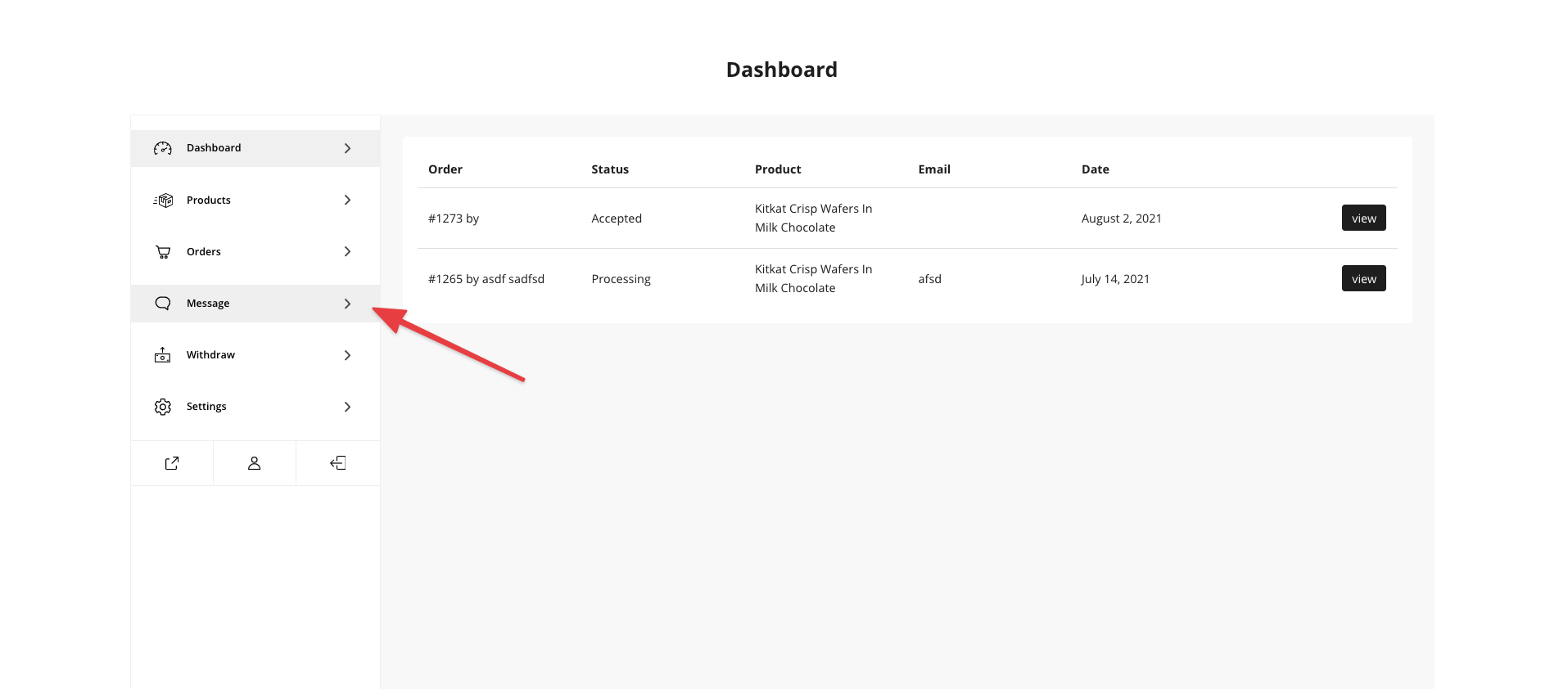The width and height of the screenshot is (1568, 689).
Task: View order #1265 details
Action: point(1363,279)
